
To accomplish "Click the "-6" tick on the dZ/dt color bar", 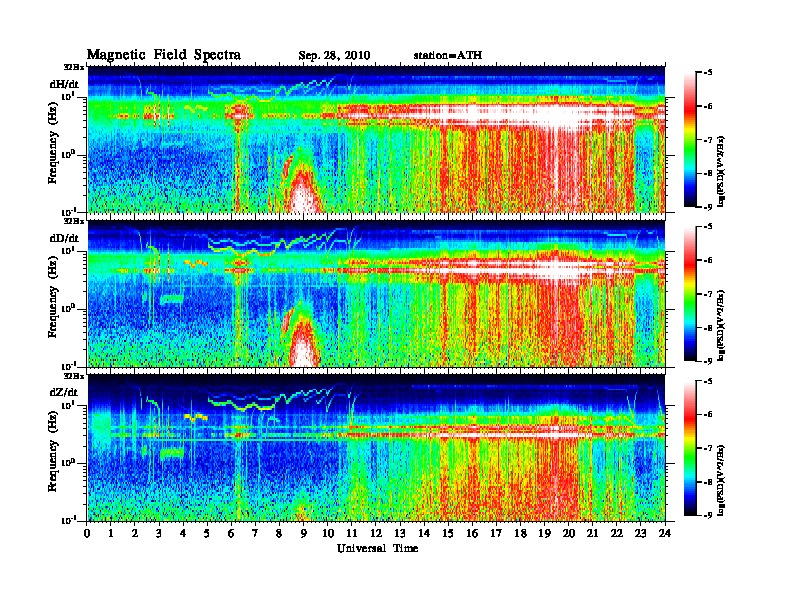I will click(708, 414).
